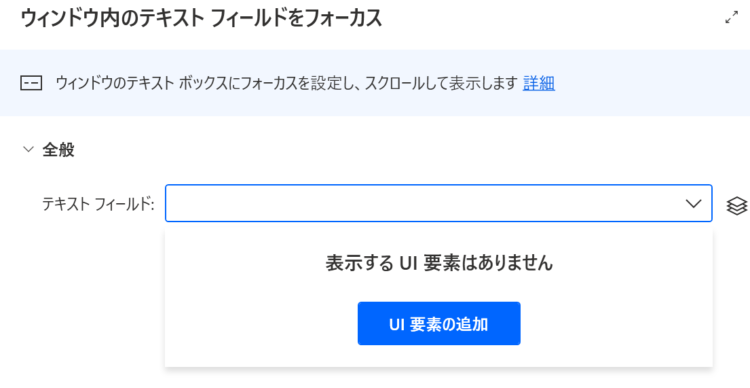Click the ウィンドウ内のテキスト フィールドをフォーカス title
This screenshot has height=388, width=750.
[201, 19]
